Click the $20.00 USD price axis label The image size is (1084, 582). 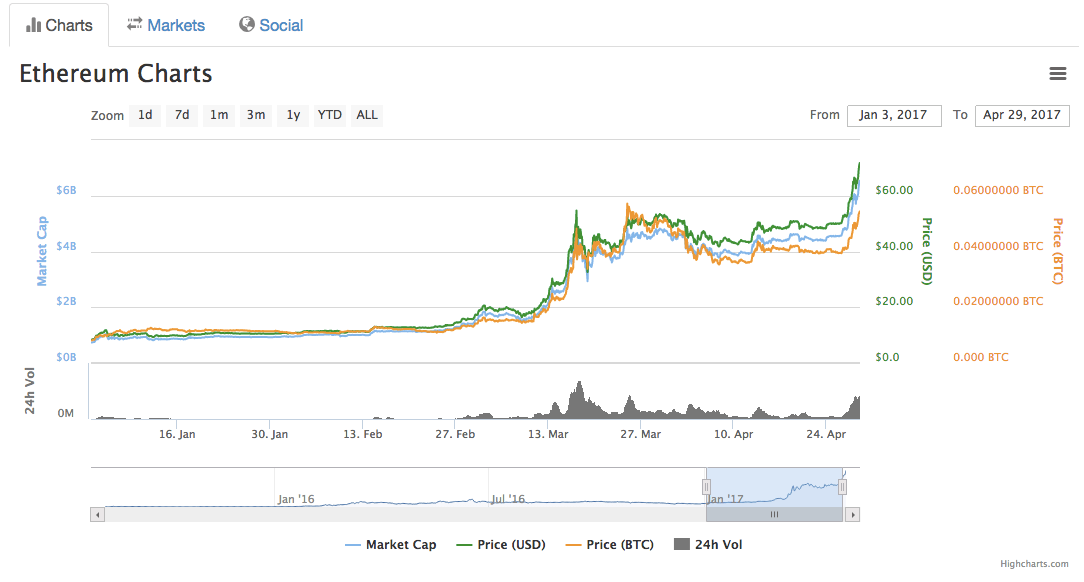(x=894, y=301)
